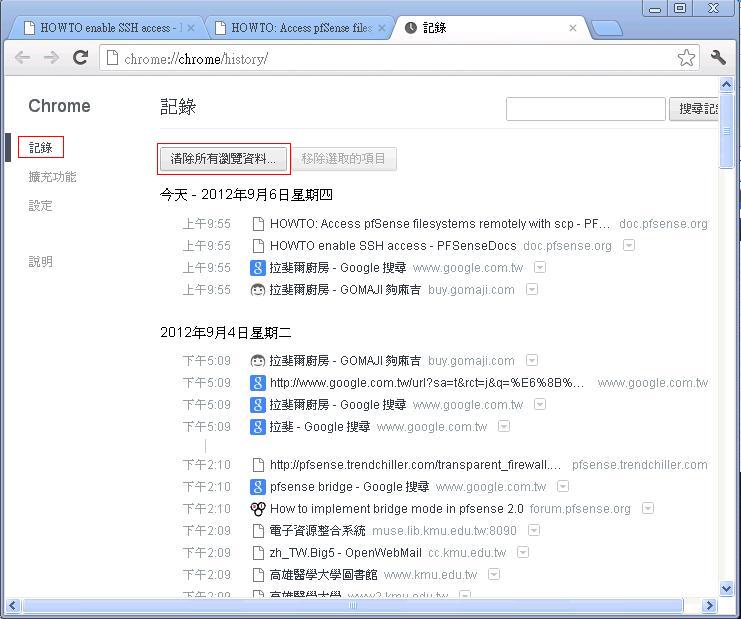Click vertical scrollbar down arrow
The width and height of the screenshot is (741, 619).
726,589
